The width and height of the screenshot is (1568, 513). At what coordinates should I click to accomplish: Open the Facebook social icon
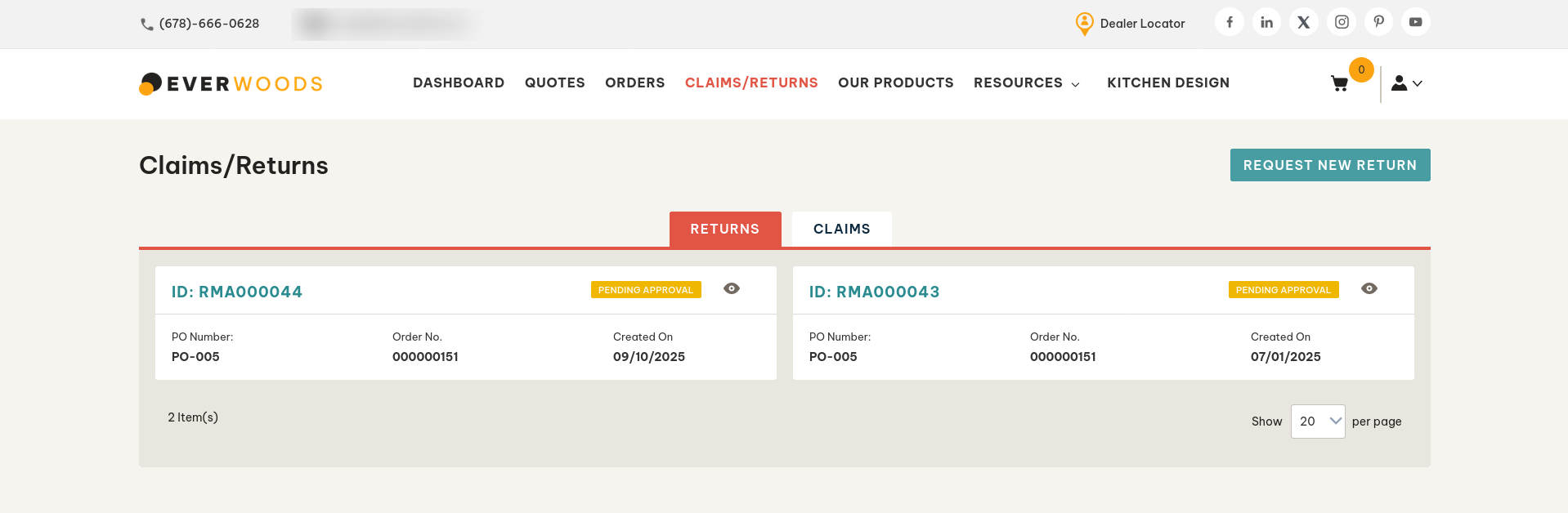(x=1229, y=22)
